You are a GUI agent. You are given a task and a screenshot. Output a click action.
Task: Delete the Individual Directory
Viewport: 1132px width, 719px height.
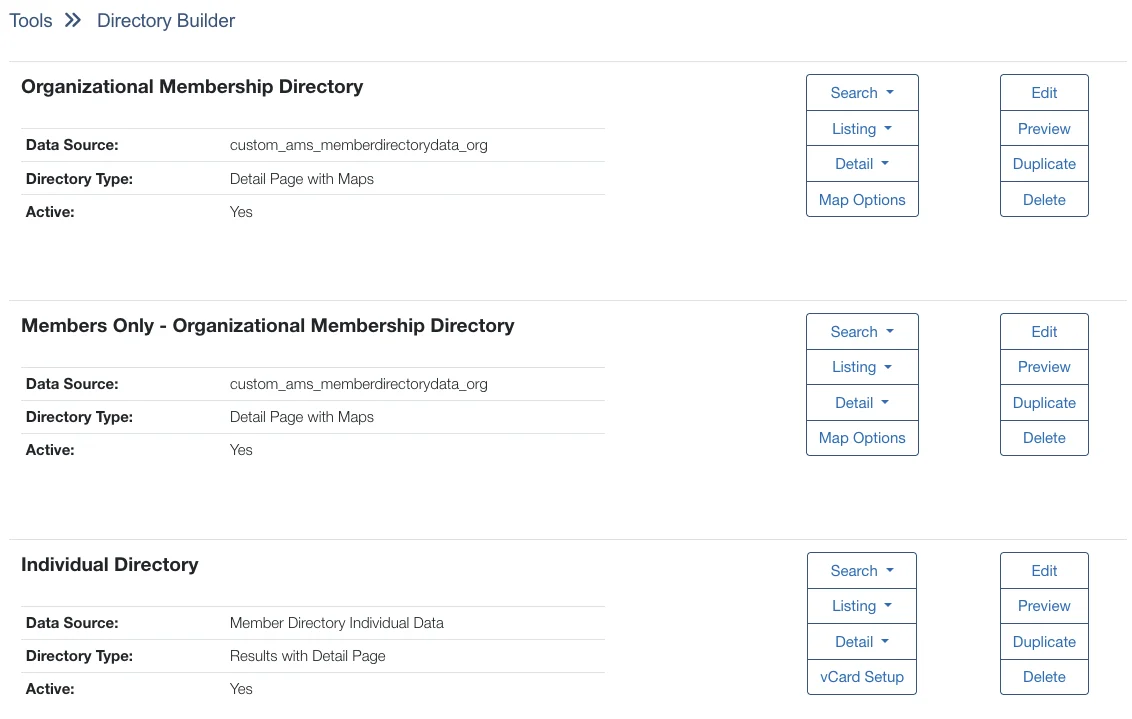pyautogui.click(x=1043, y=676)
